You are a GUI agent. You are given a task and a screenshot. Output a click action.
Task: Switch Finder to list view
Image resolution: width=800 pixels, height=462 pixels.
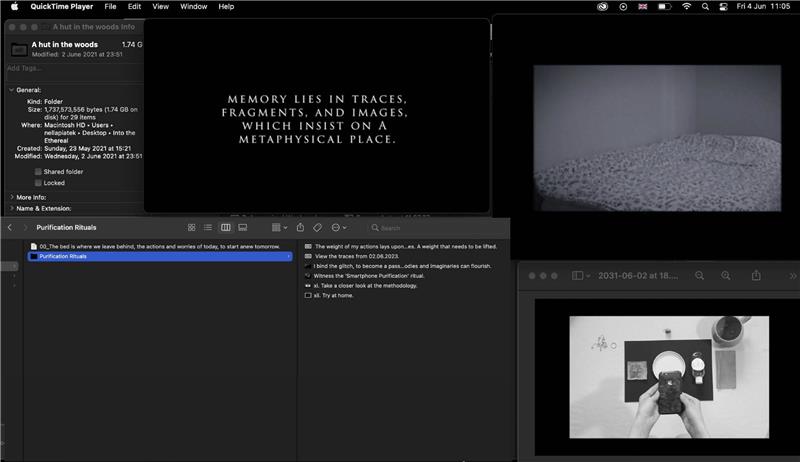click(208, 228)
